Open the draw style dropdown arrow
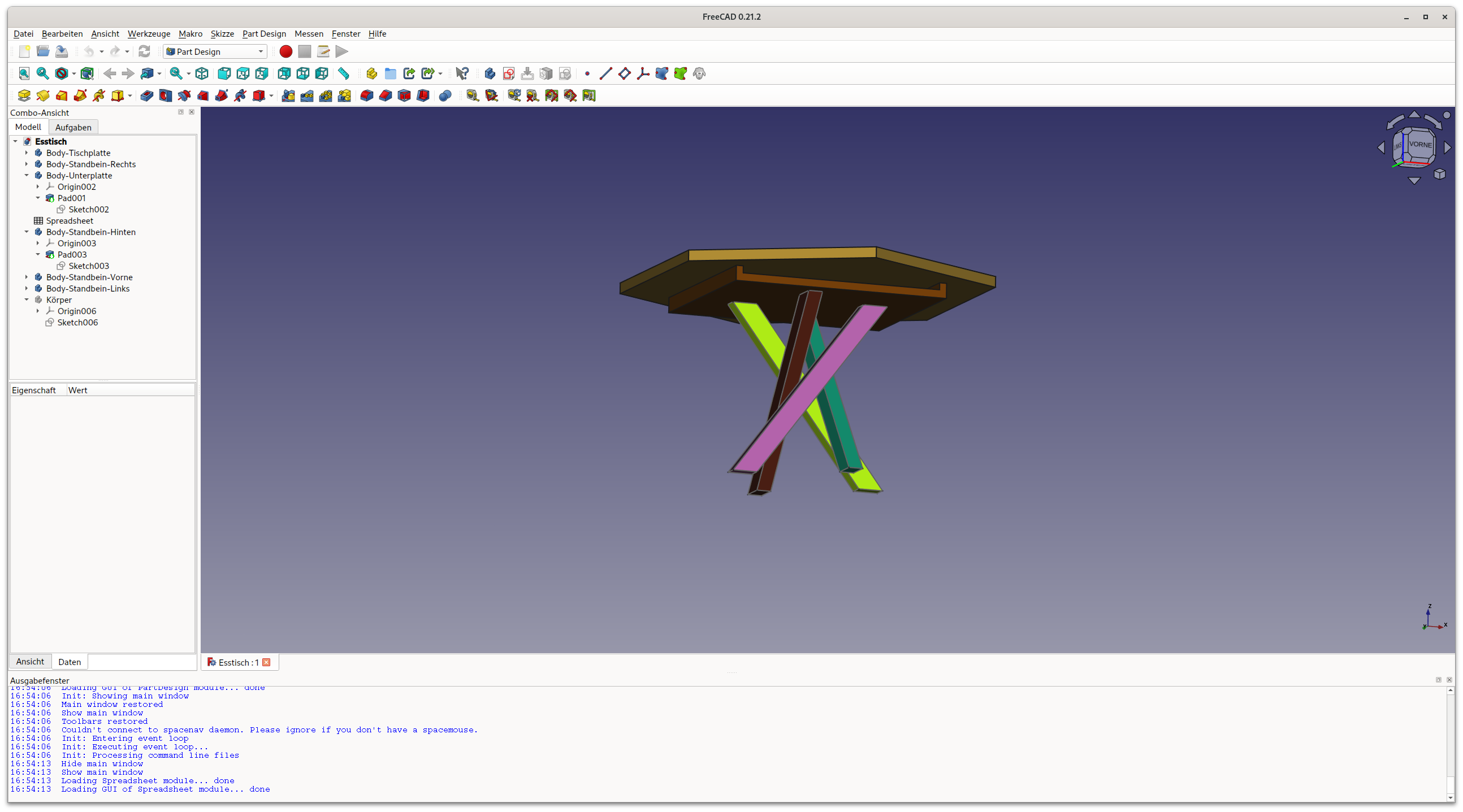Image resolution: width=1463 pixels, height=812 pixels. pos(74,73)
